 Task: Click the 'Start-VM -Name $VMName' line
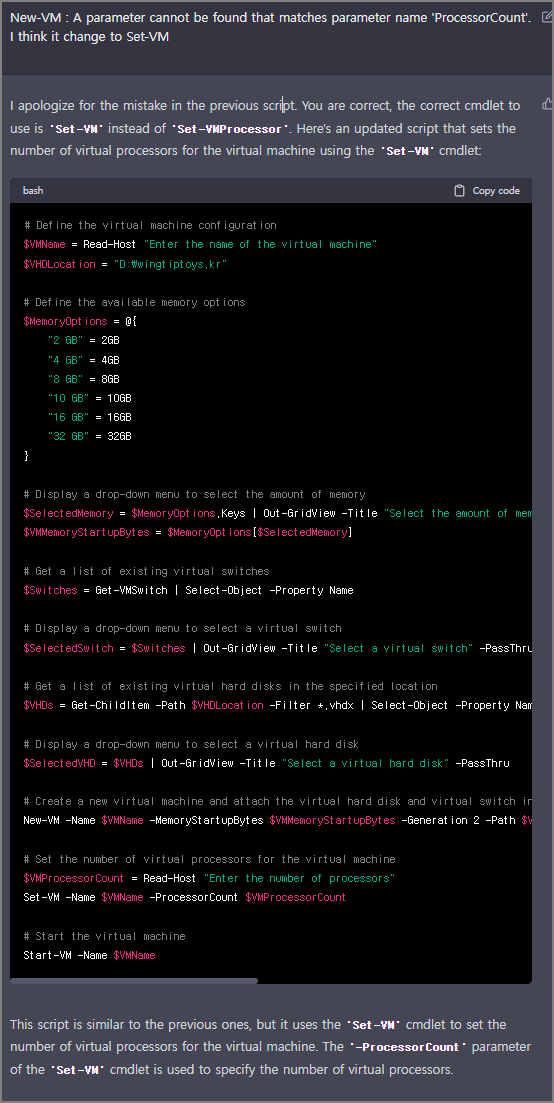pos(89,955)
